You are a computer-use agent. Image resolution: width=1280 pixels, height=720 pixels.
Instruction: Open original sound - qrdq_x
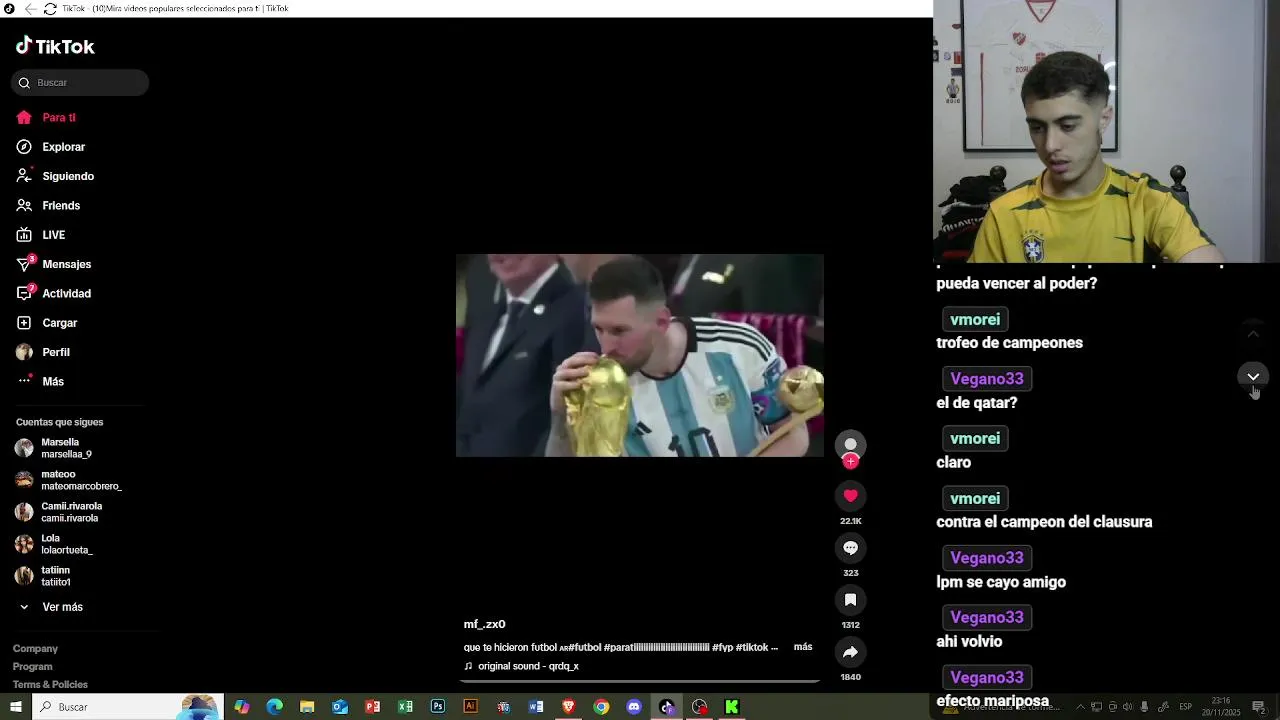[521, 666]
